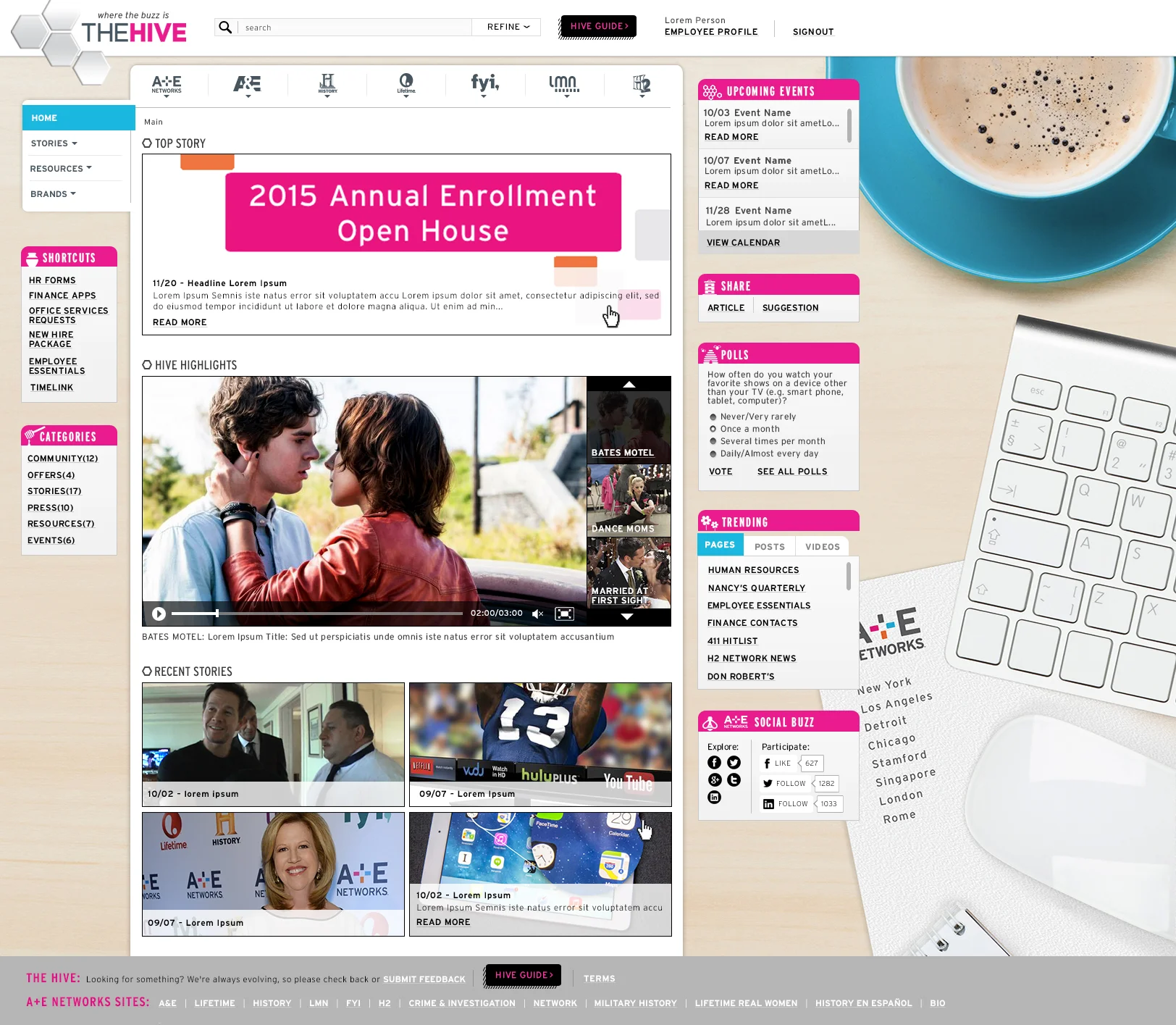Open Employee Profile link
1176x1025 pixels.
[711, 32]
